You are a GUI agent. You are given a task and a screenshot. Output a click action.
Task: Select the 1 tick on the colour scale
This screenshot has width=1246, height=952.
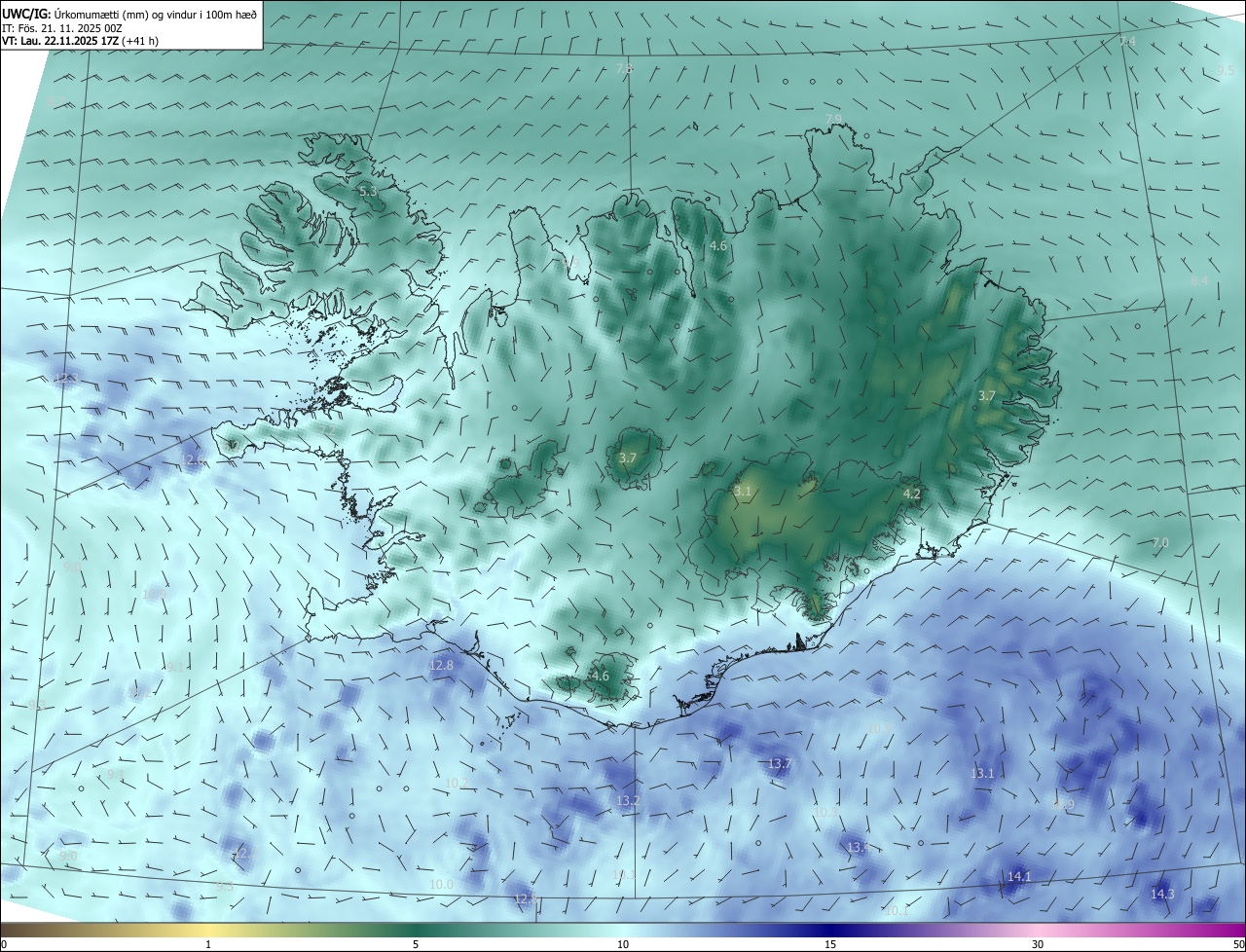tap(208, 944)
